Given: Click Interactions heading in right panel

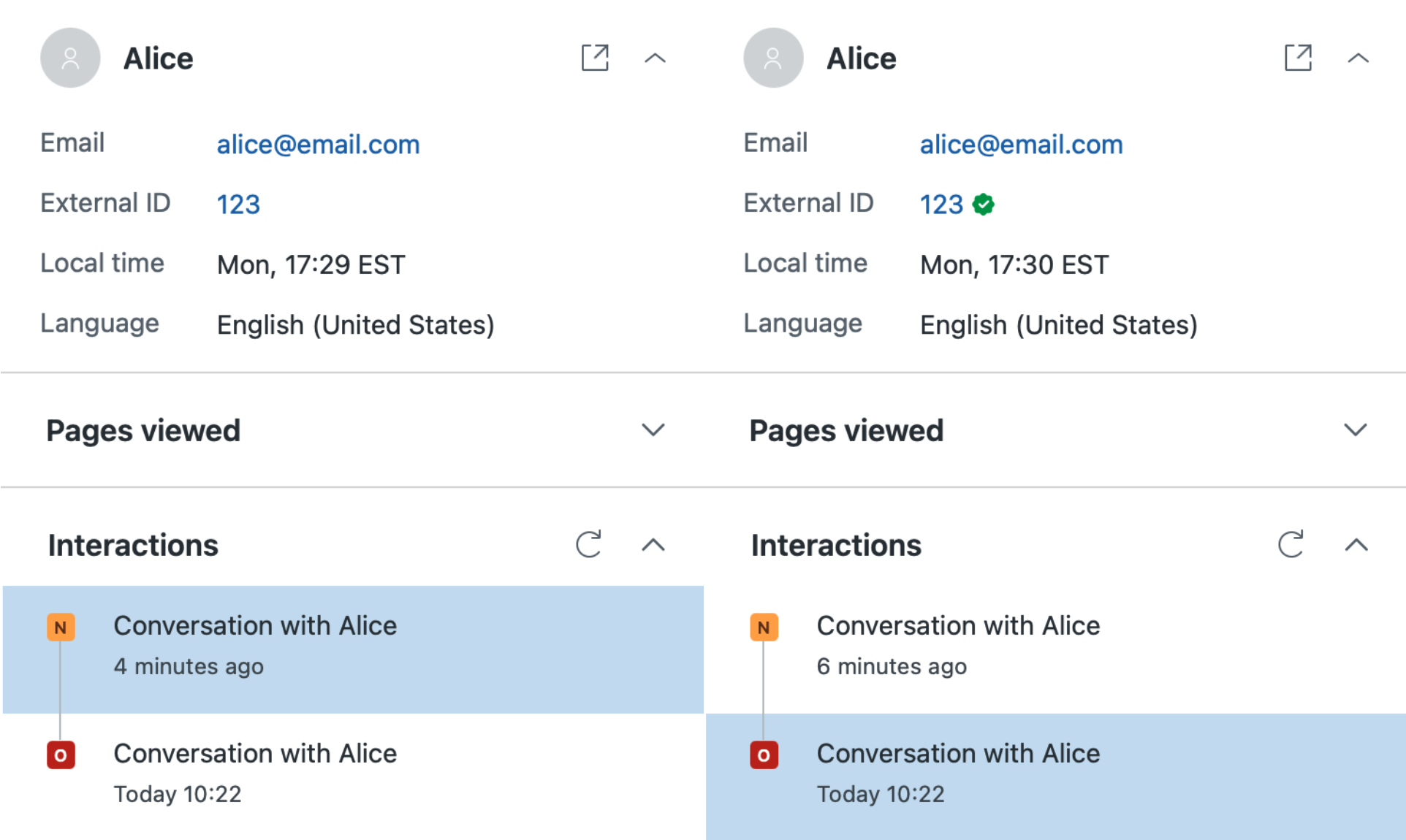Looking at the screenshot, I should (836, 545).
